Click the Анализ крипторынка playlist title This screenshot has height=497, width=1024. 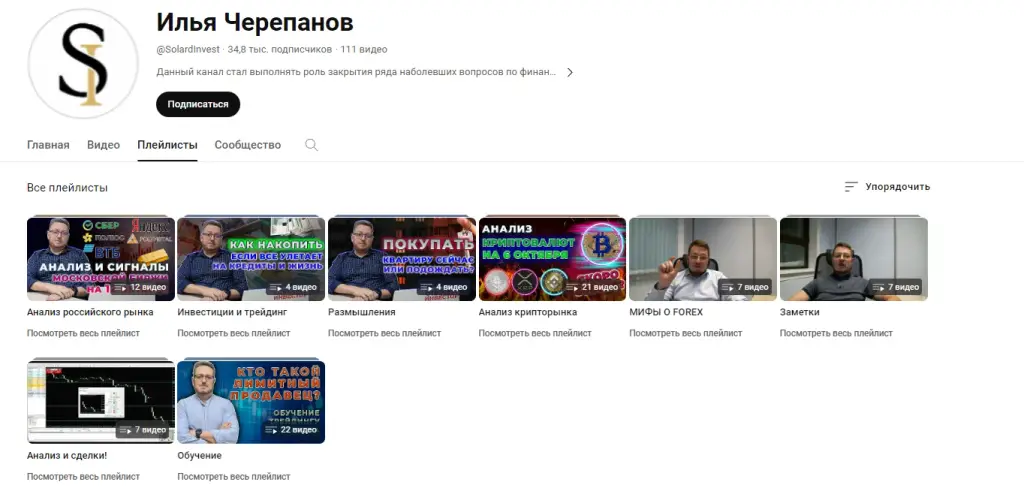528,312
